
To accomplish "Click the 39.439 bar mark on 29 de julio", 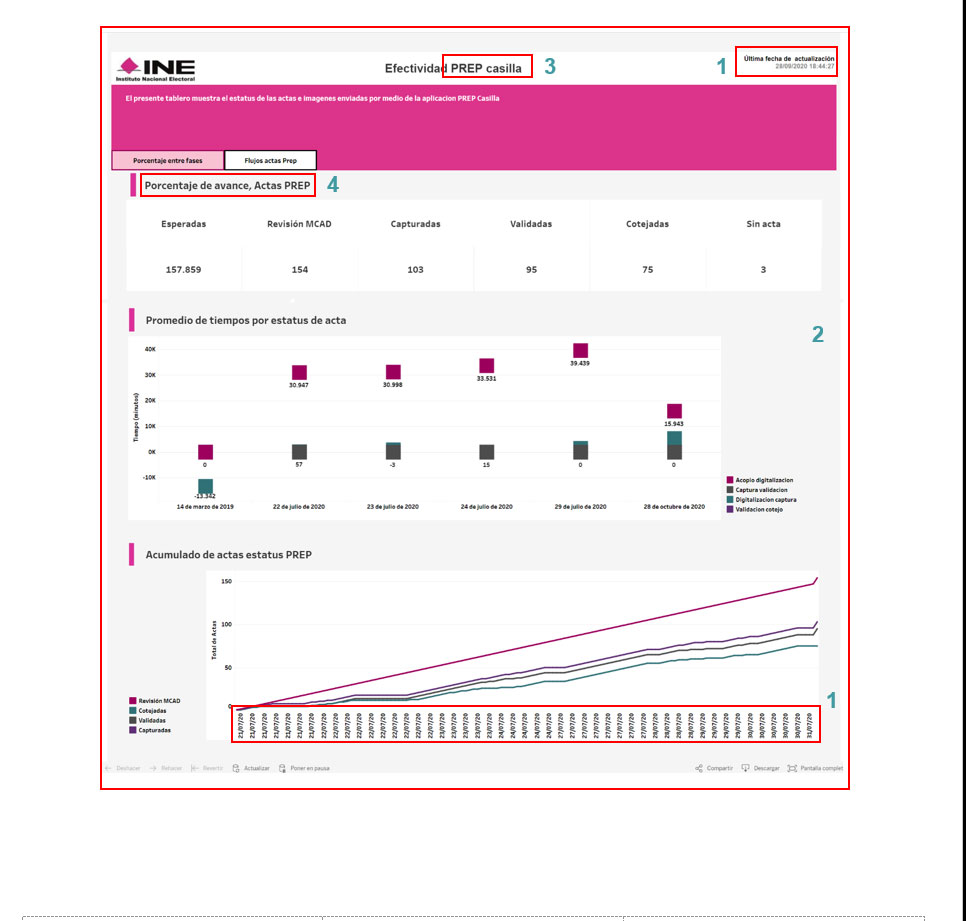I will point(580,350).
